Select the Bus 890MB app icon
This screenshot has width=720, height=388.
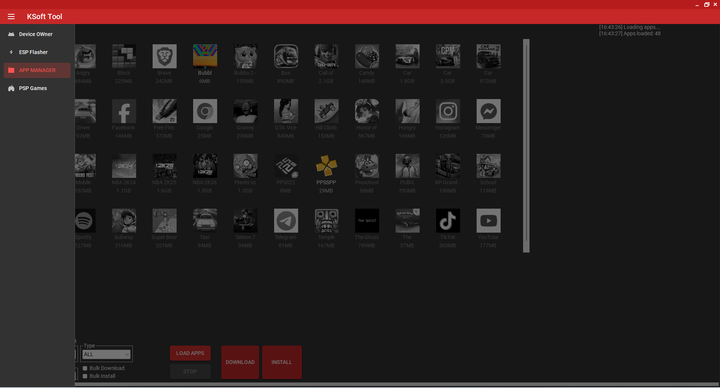286,56
